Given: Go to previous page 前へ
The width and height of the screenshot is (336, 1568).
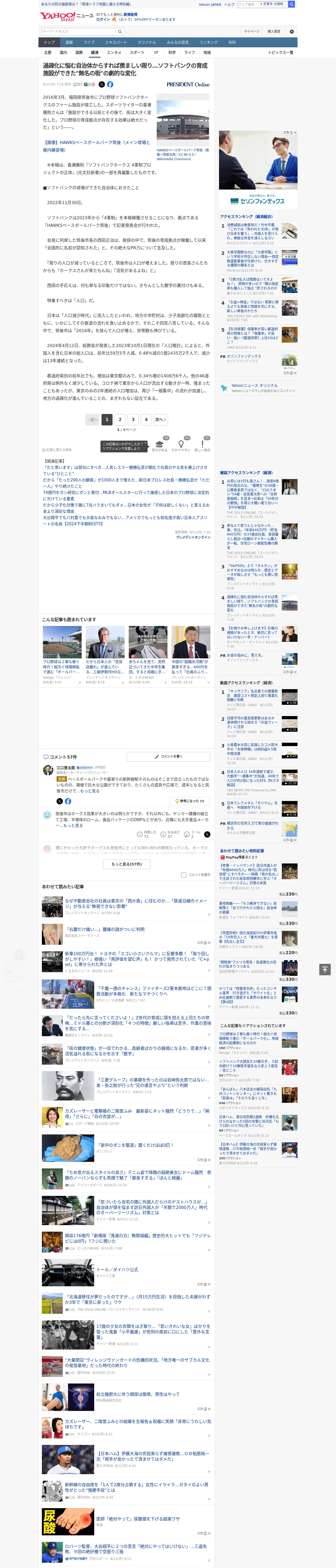Looking at the screenshot, I should click(x=93, y=419).
